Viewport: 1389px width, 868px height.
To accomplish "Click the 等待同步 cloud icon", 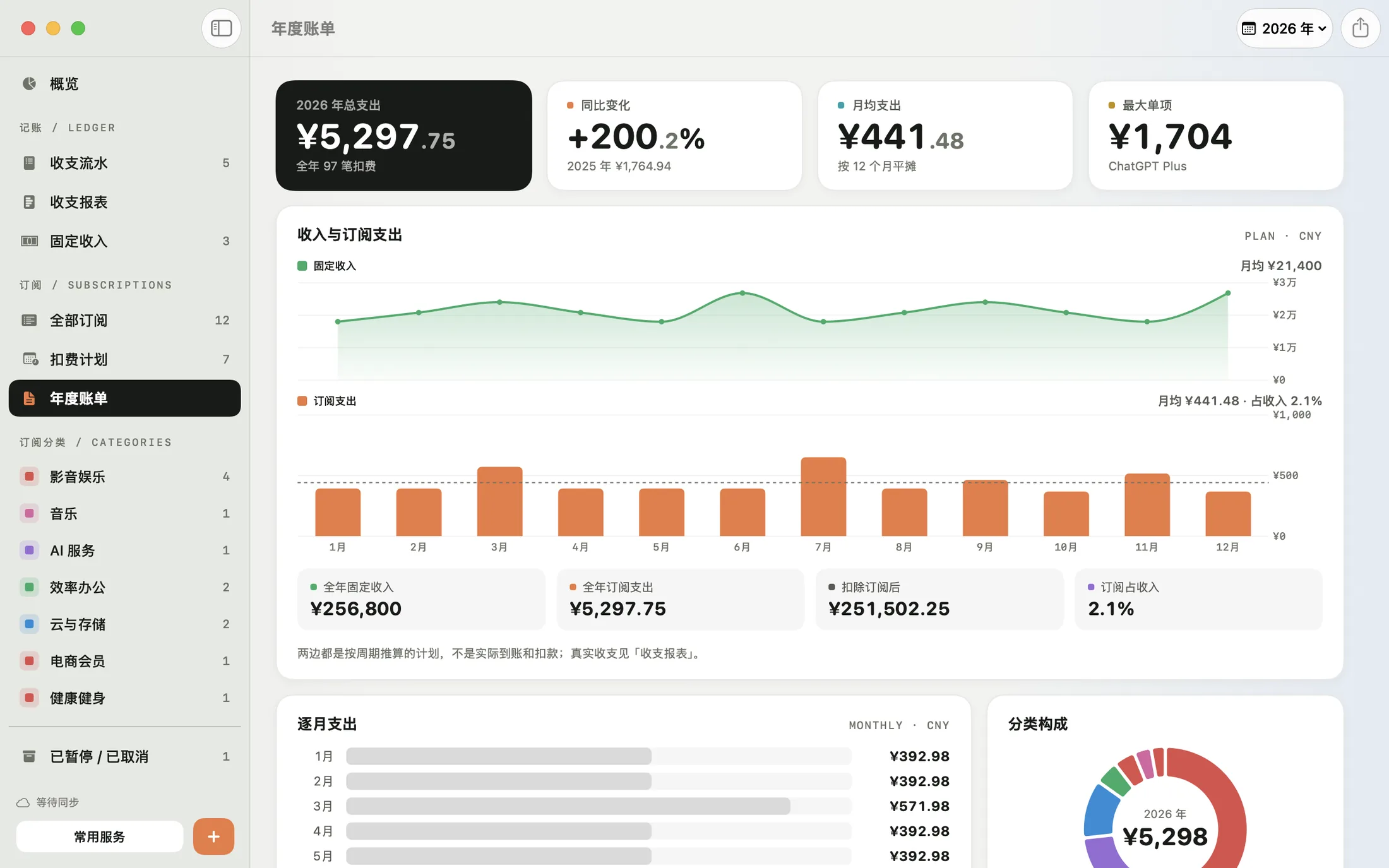I will pyautogui.click(x=23, y=802).
